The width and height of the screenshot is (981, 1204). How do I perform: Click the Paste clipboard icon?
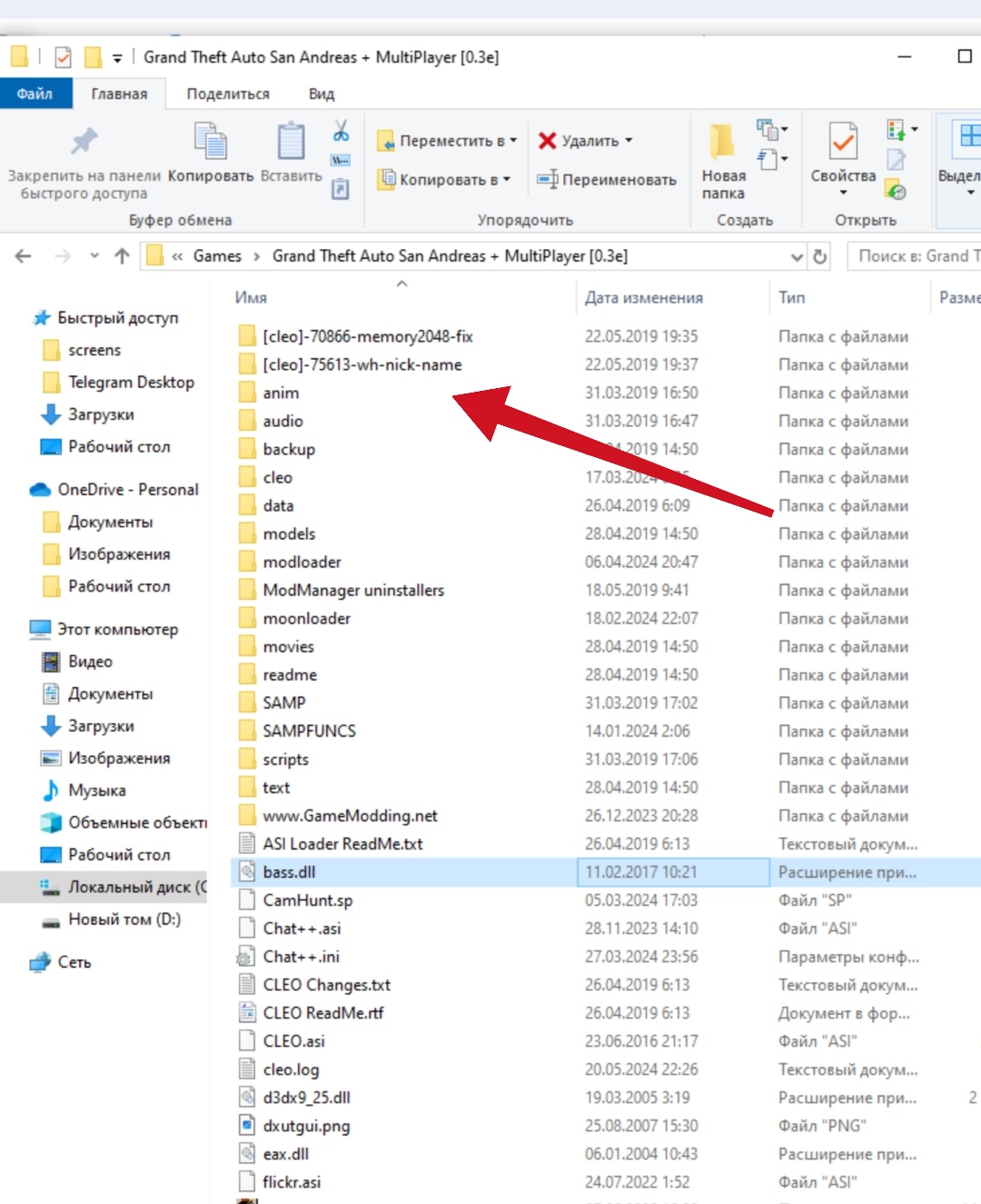click(x=291, y=143)
